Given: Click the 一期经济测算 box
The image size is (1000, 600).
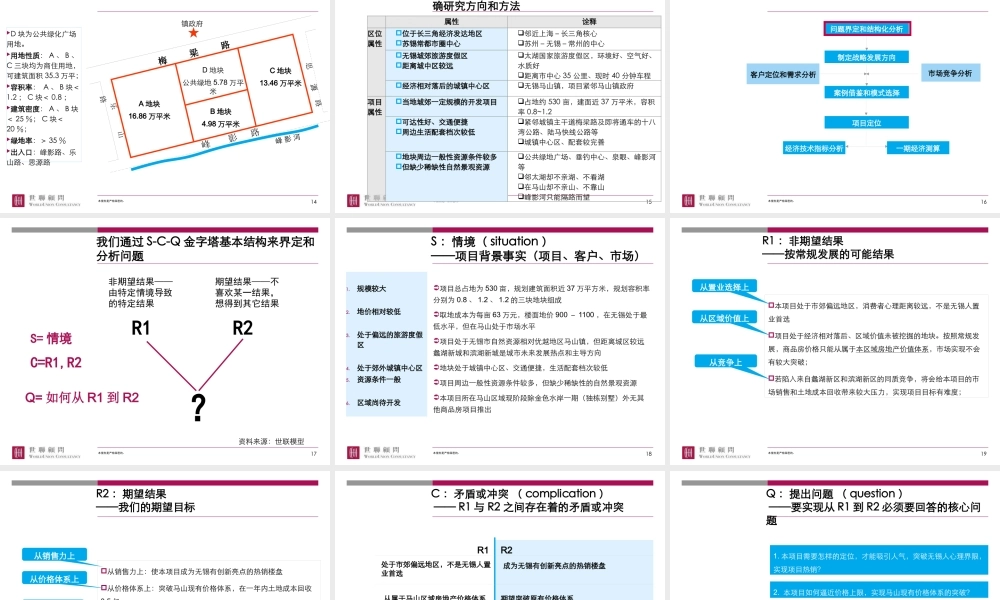Looking at the screenshot, I should tap(918, 148).
